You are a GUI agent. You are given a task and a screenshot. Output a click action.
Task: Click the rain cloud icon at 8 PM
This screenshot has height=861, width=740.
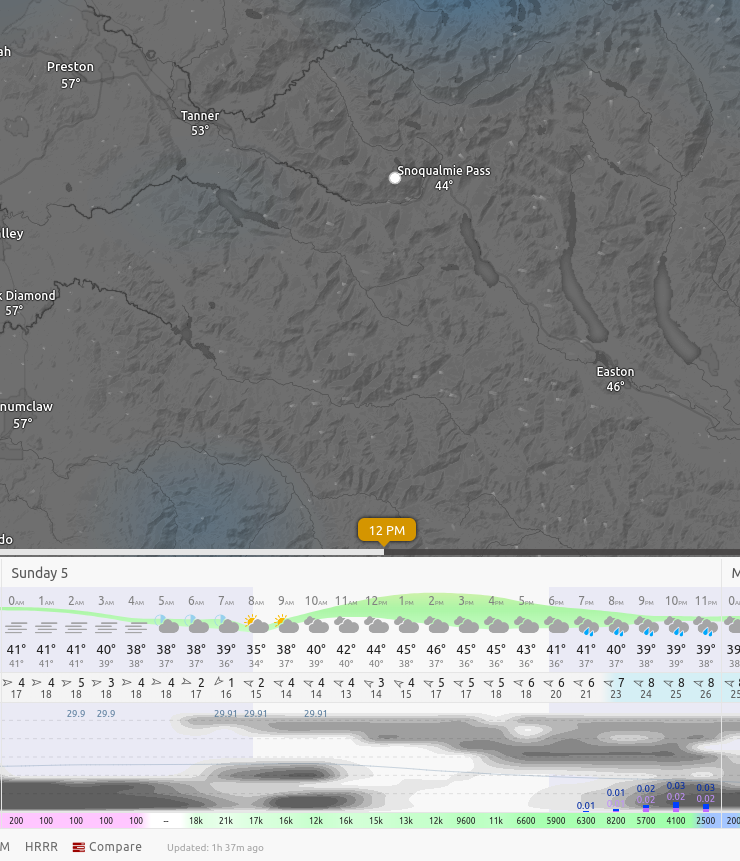point(616,626)
